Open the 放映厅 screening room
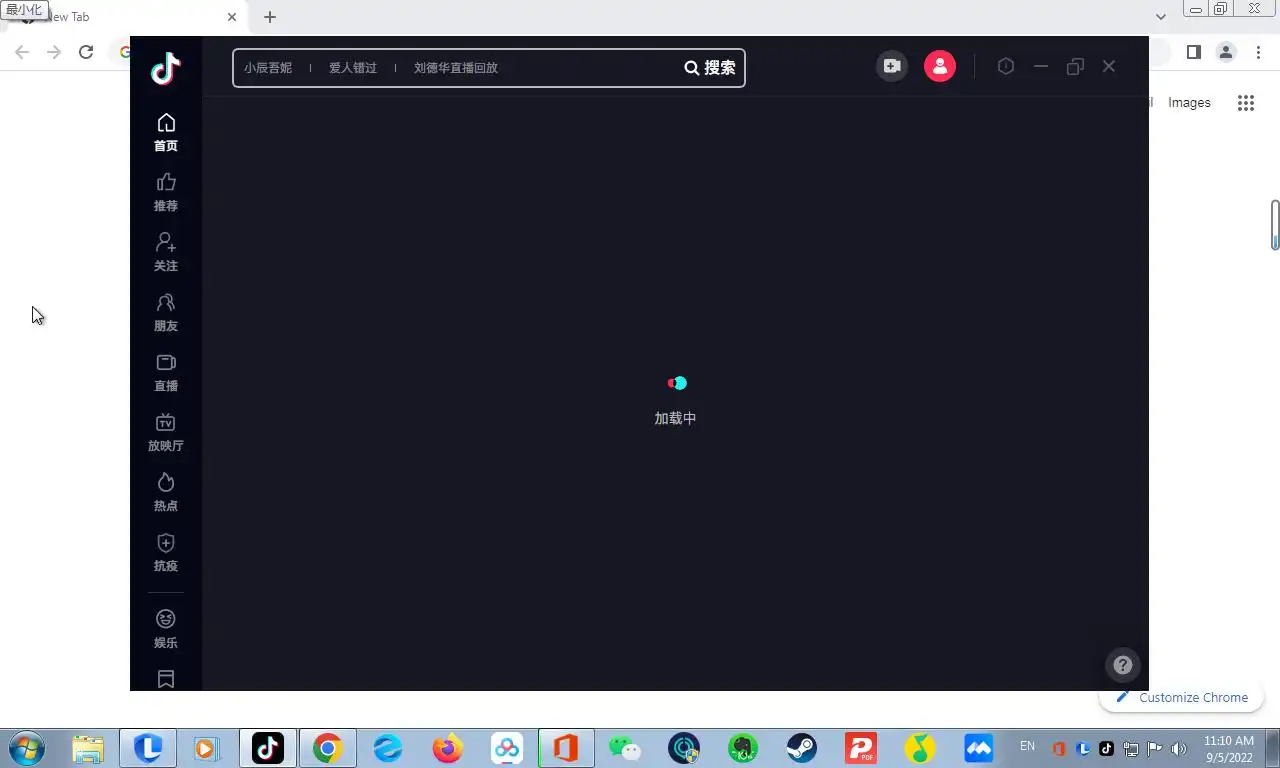This screenshot has width=1280, height=768. [166, 433]
